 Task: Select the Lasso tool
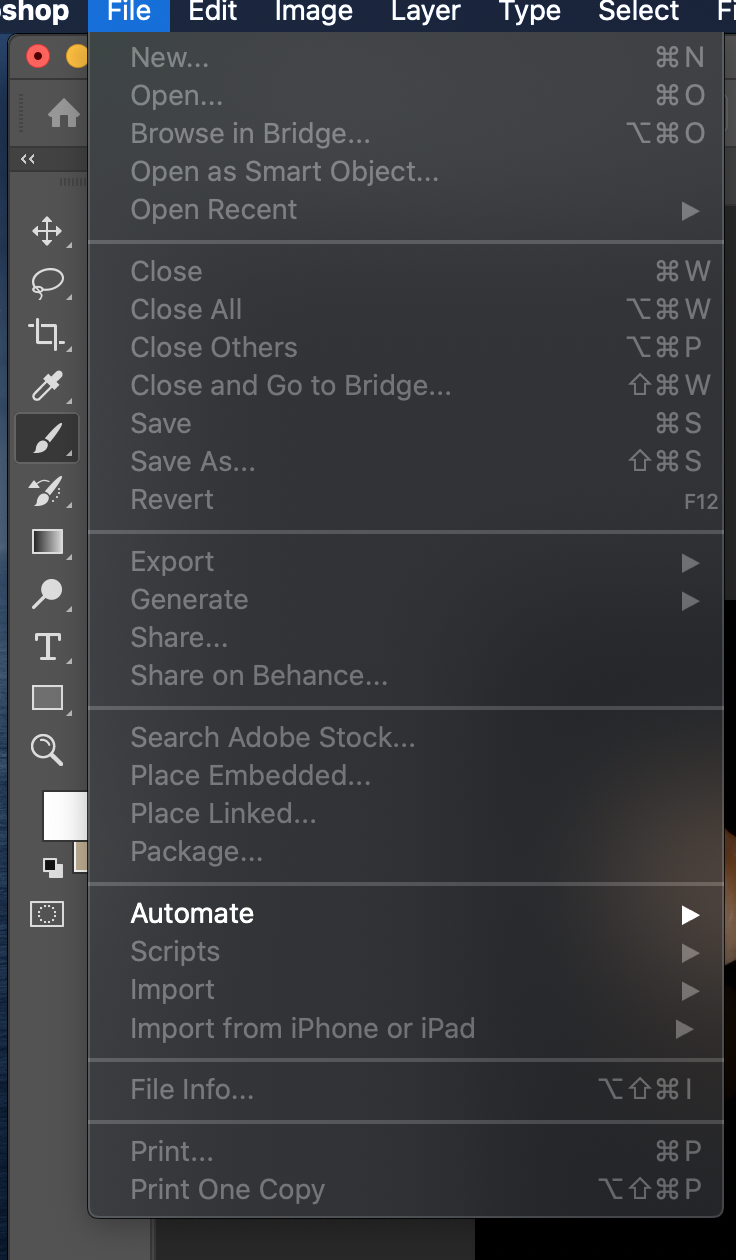(47, 283)
